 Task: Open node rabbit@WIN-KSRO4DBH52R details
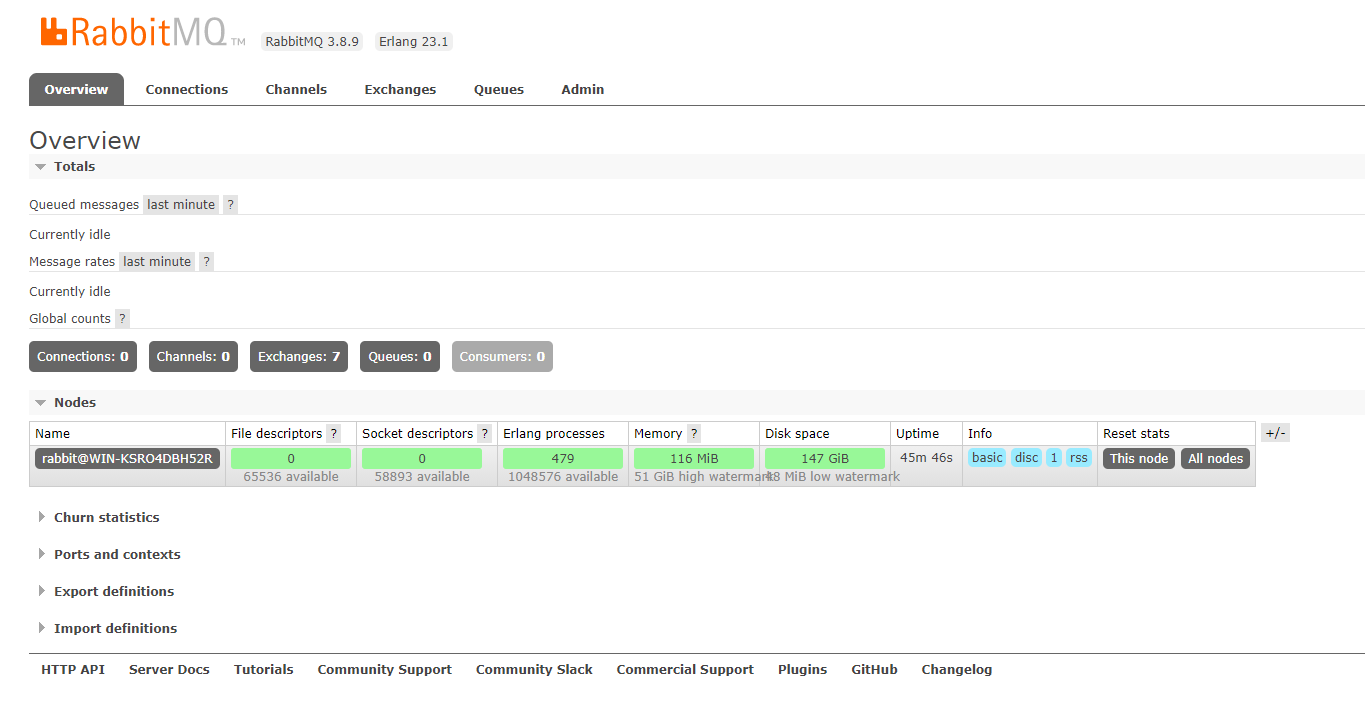pyautogui.click(x=127, y=458)
